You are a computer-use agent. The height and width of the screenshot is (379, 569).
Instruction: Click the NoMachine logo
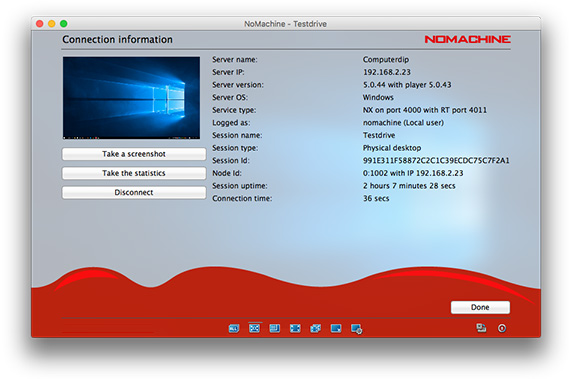pyautogui.click(x=467, y=39)
